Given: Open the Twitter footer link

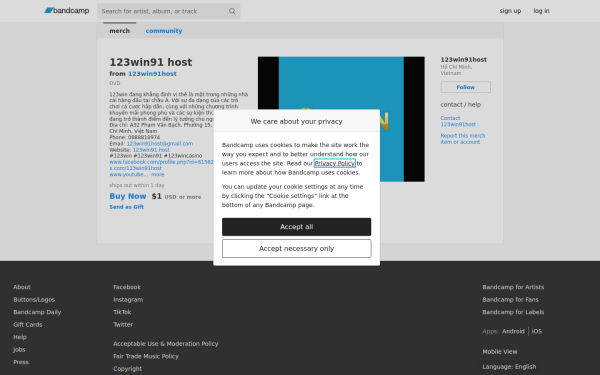Looking at the screenshot, I should (x=123, y=324).
